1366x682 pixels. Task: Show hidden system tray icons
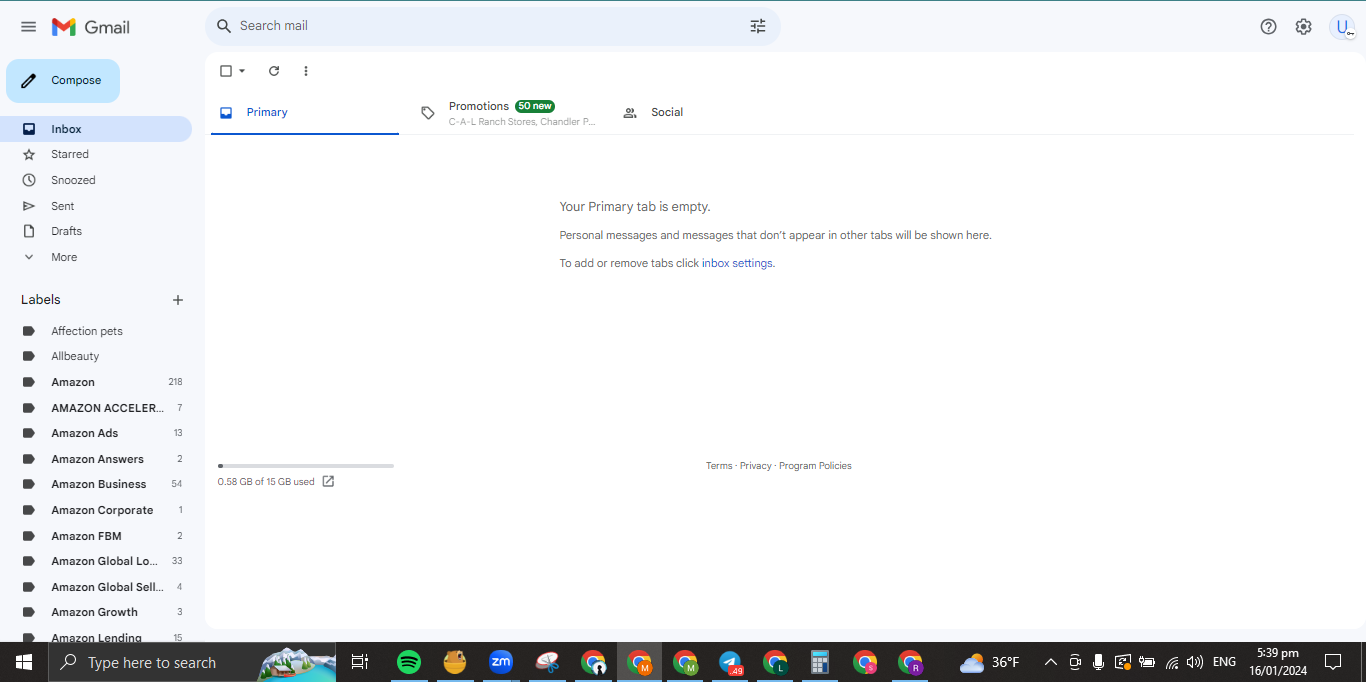[x=1050, y=662]
